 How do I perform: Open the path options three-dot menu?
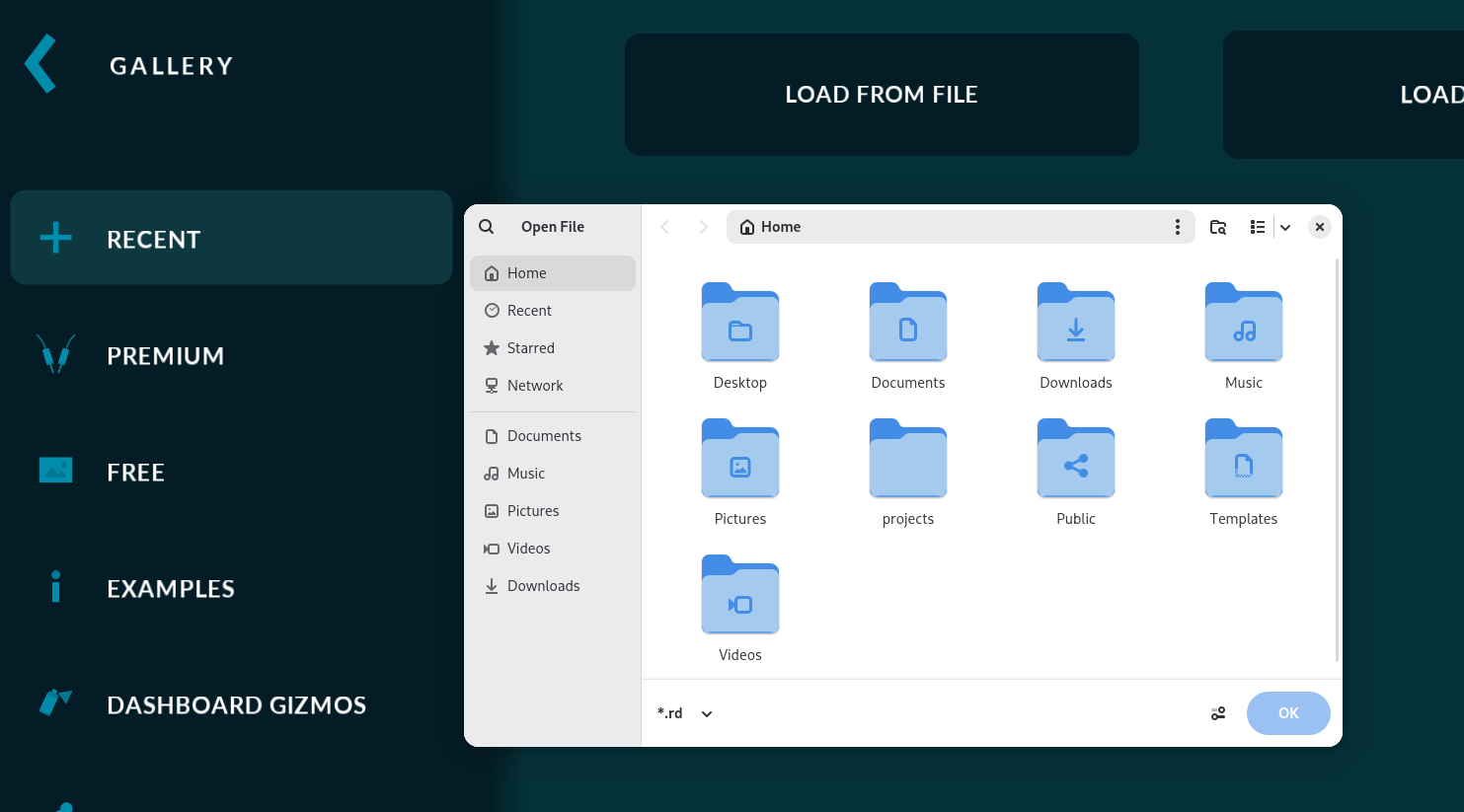pyautogui.click(x=1177, y=227)
